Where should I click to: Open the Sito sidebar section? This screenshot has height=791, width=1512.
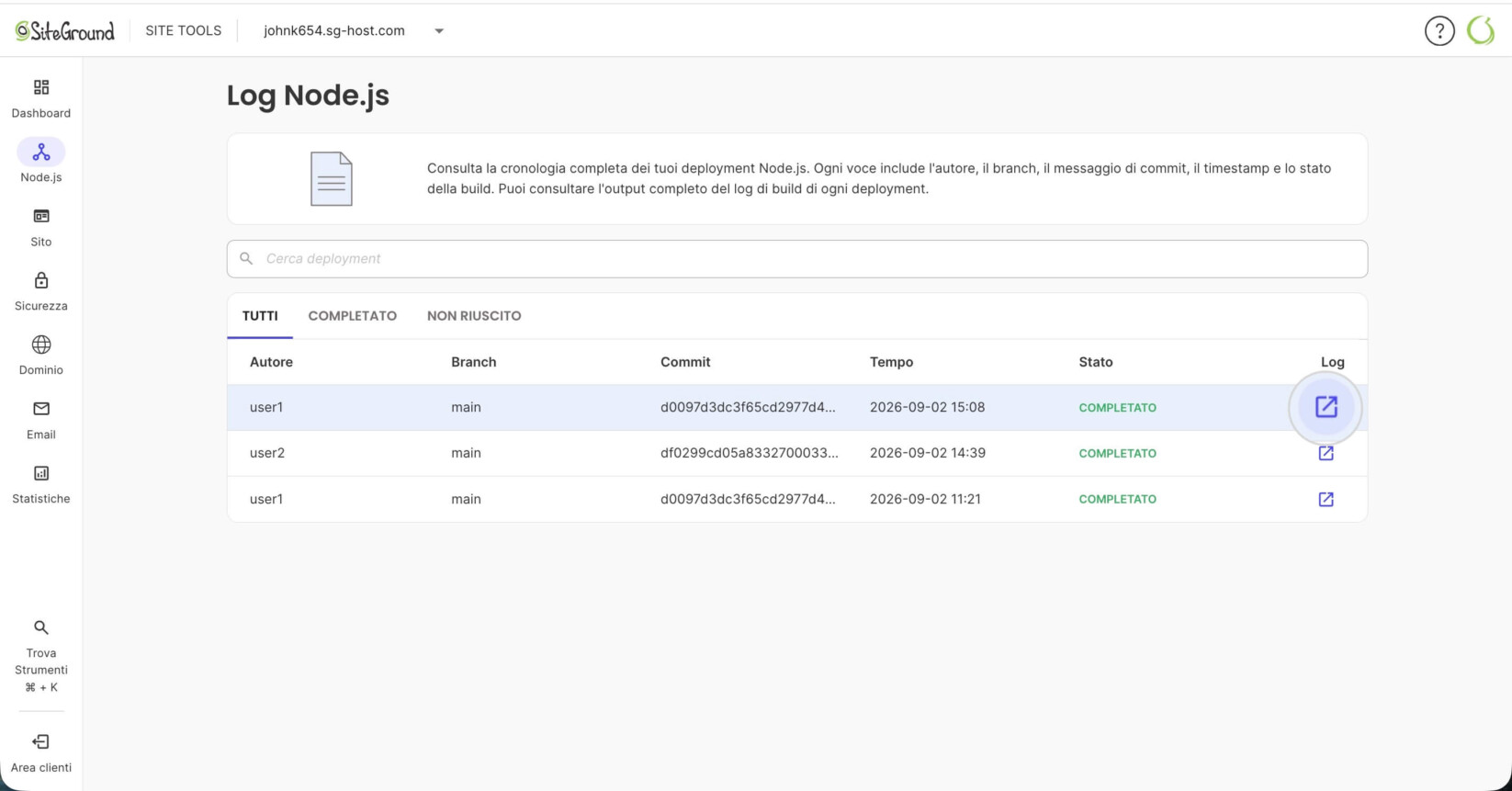(41, 227)
